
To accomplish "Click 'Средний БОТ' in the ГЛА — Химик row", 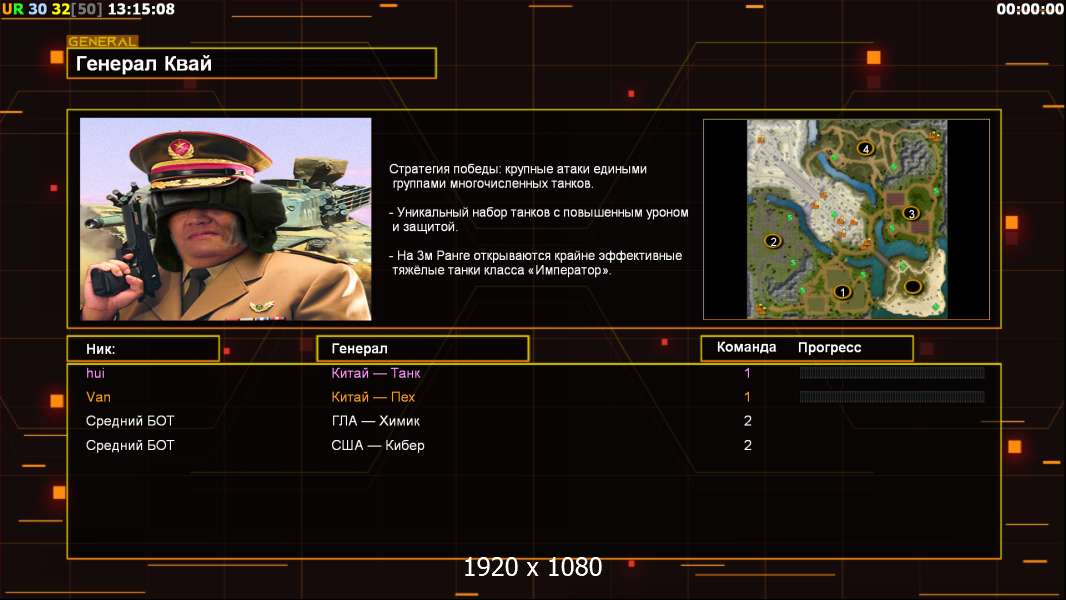I will pos(130,421).
